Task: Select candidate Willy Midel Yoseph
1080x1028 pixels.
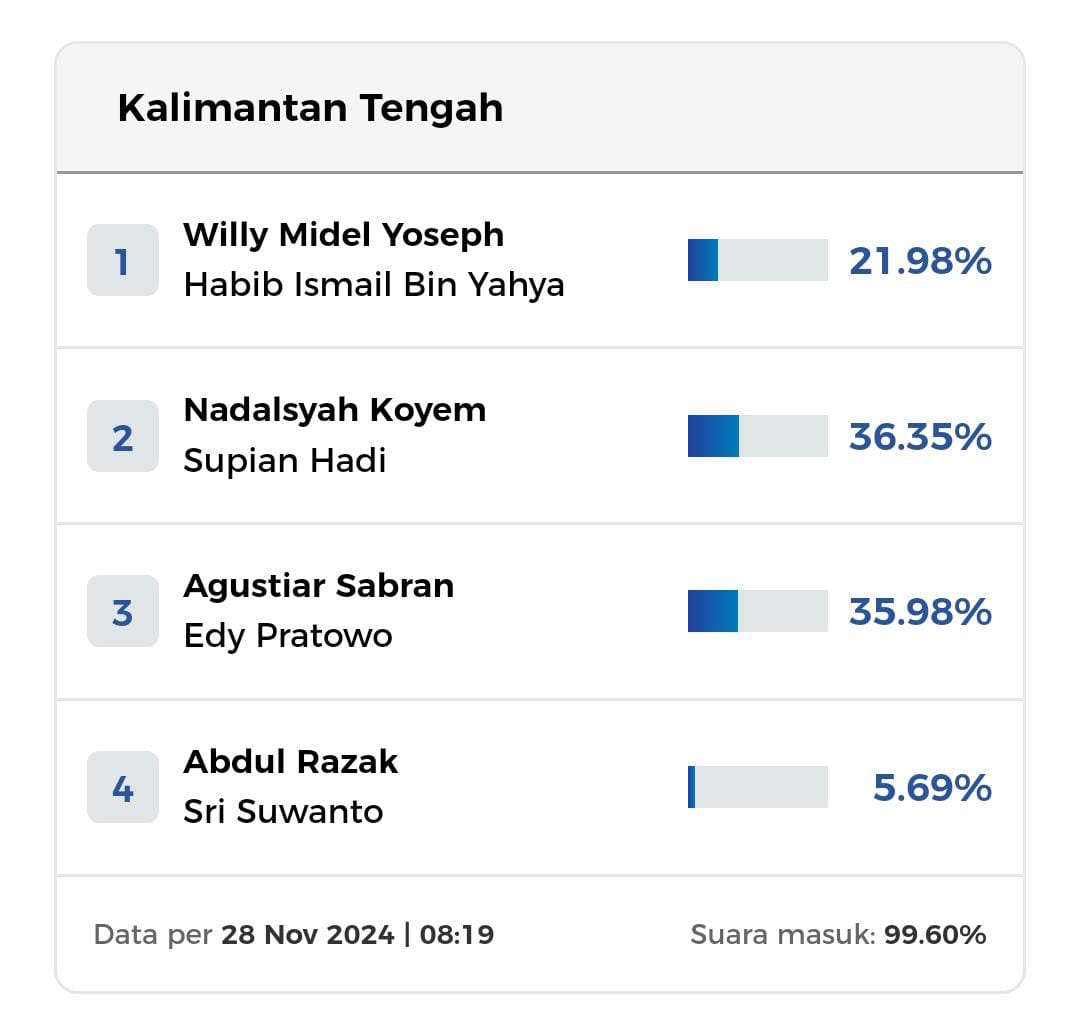Action: [343, 235]
